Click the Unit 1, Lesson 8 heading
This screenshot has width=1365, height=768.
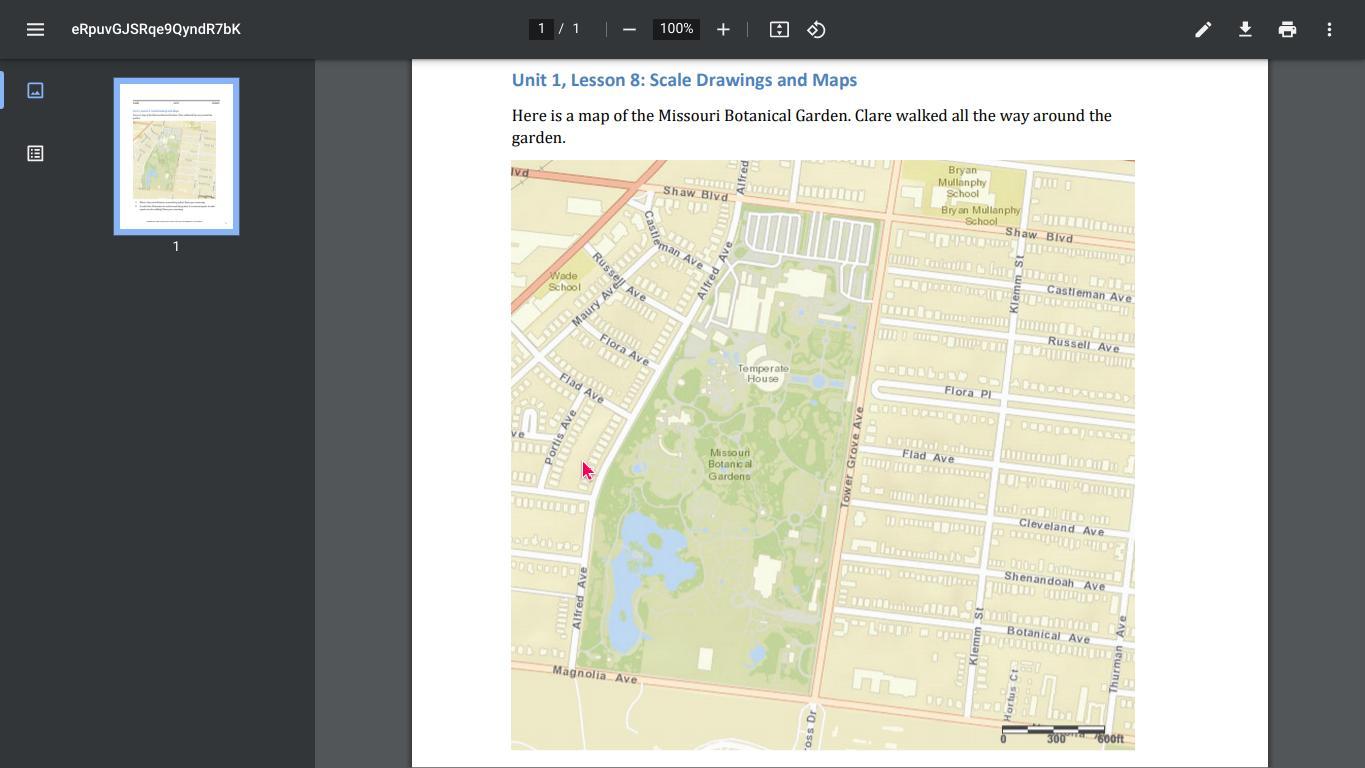[684, 80]
